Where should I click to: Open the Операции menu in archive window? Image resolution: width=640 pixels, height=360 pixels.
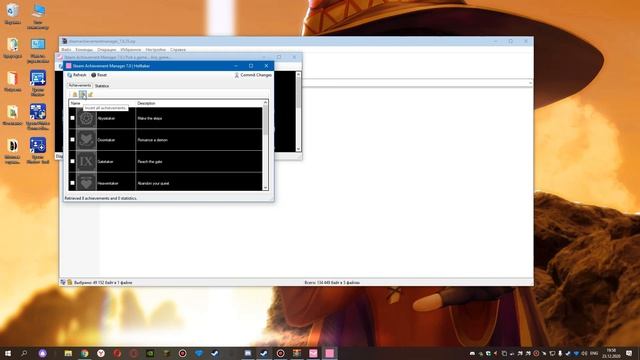(107, 50)
